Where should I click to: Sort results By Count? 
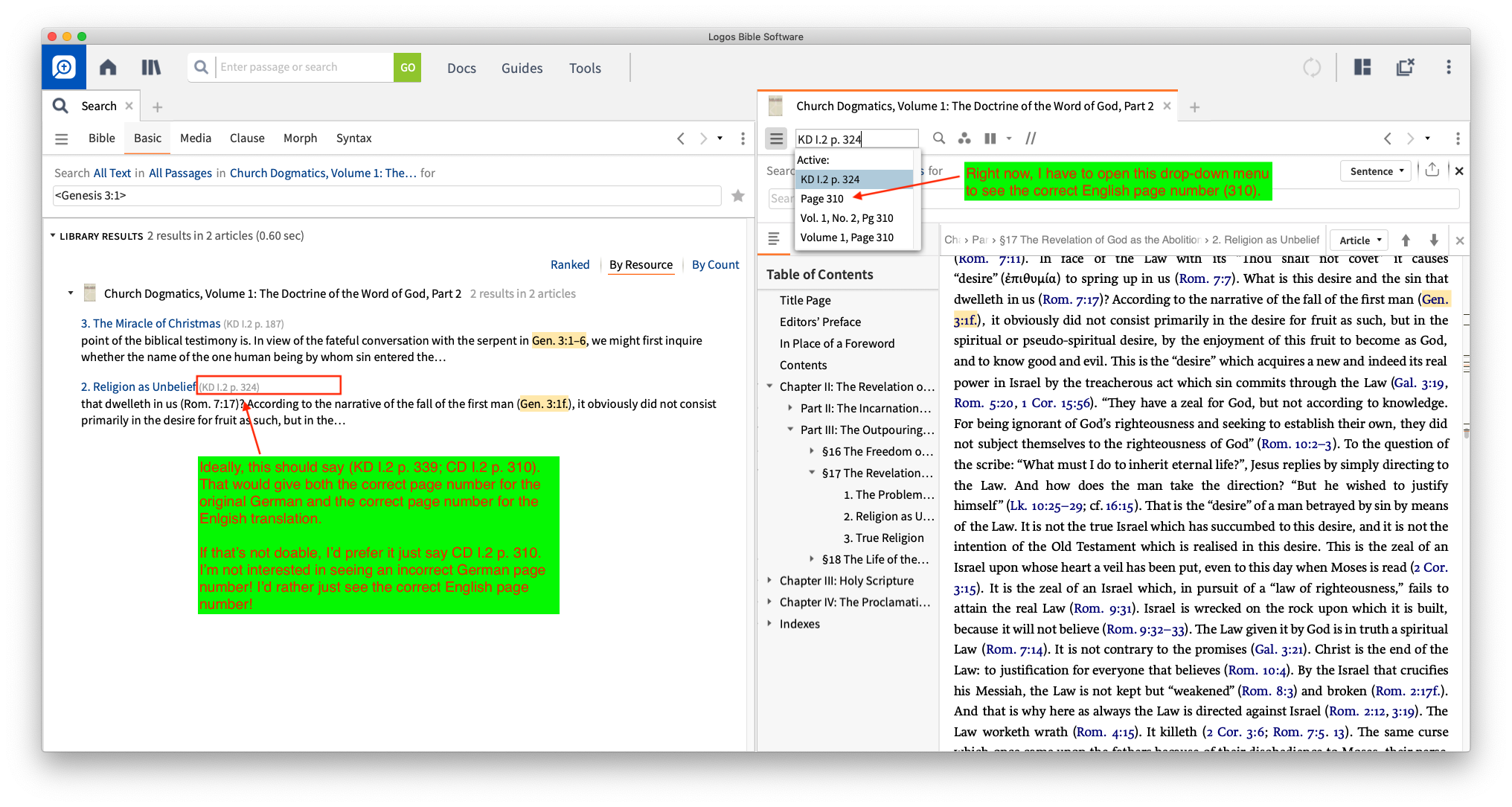coord(715,265)
